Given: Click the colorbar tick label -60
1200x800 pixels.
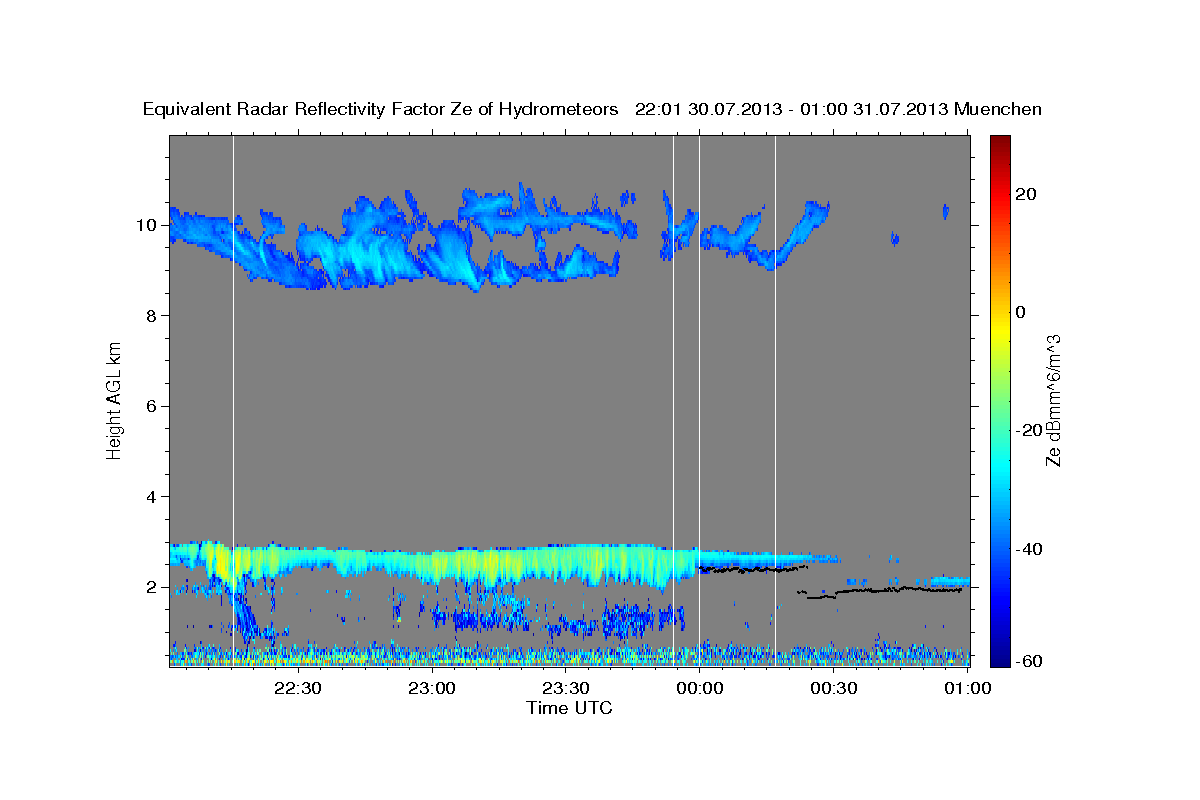Looking at the screenshot, I should click(x=1028, y=661).
